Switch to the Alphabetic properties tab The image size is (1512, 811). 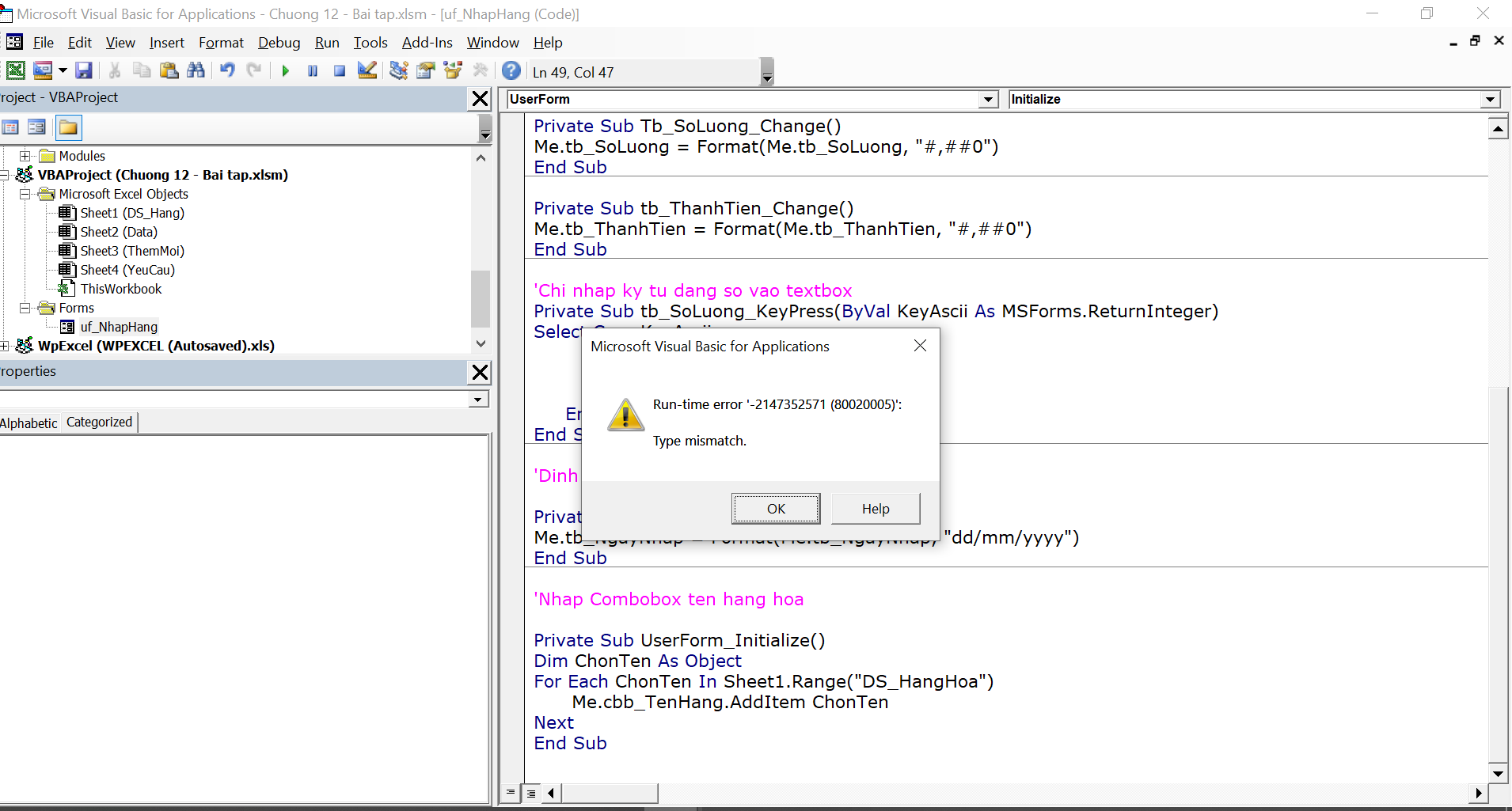pos(29,423)
